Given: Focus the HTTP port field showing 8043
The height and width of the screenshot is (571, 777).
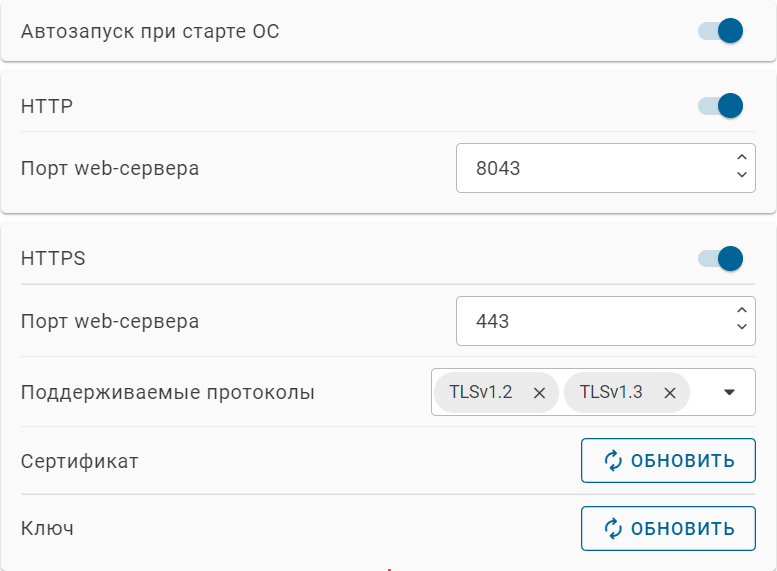Looking at the screenshot, I should (x=606, y=168).
